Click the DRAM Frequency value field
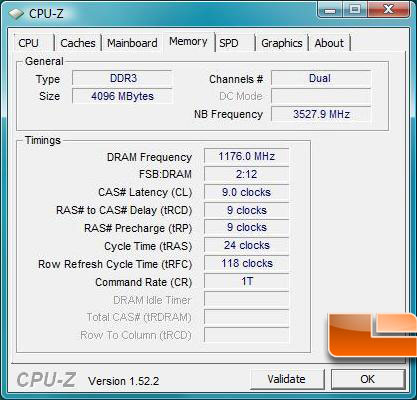 point(246,156)
